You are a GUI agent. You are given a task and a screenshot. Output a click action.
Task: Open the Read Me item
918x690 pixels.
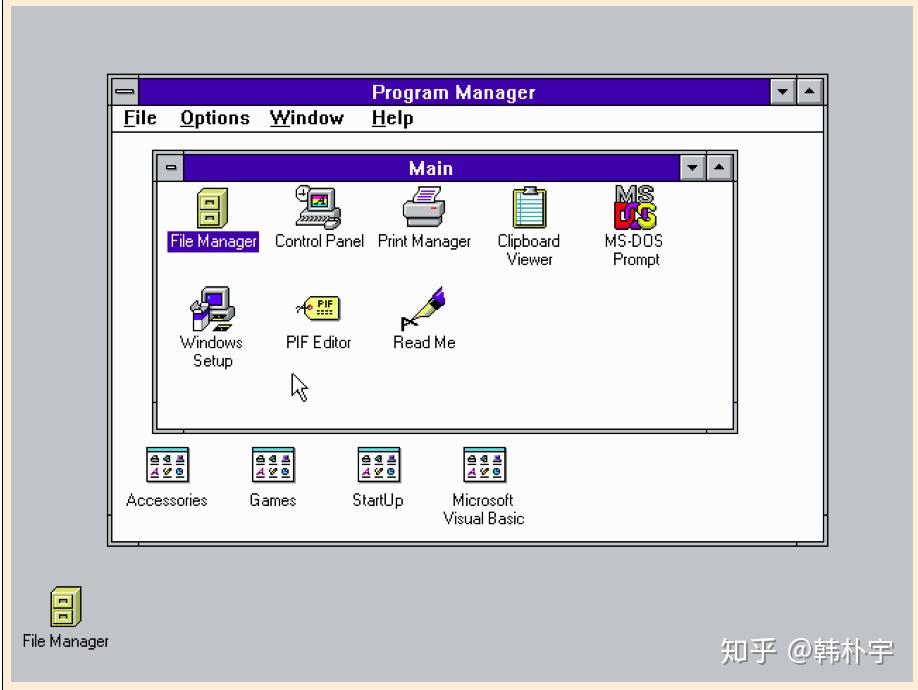tap(422, 308)
